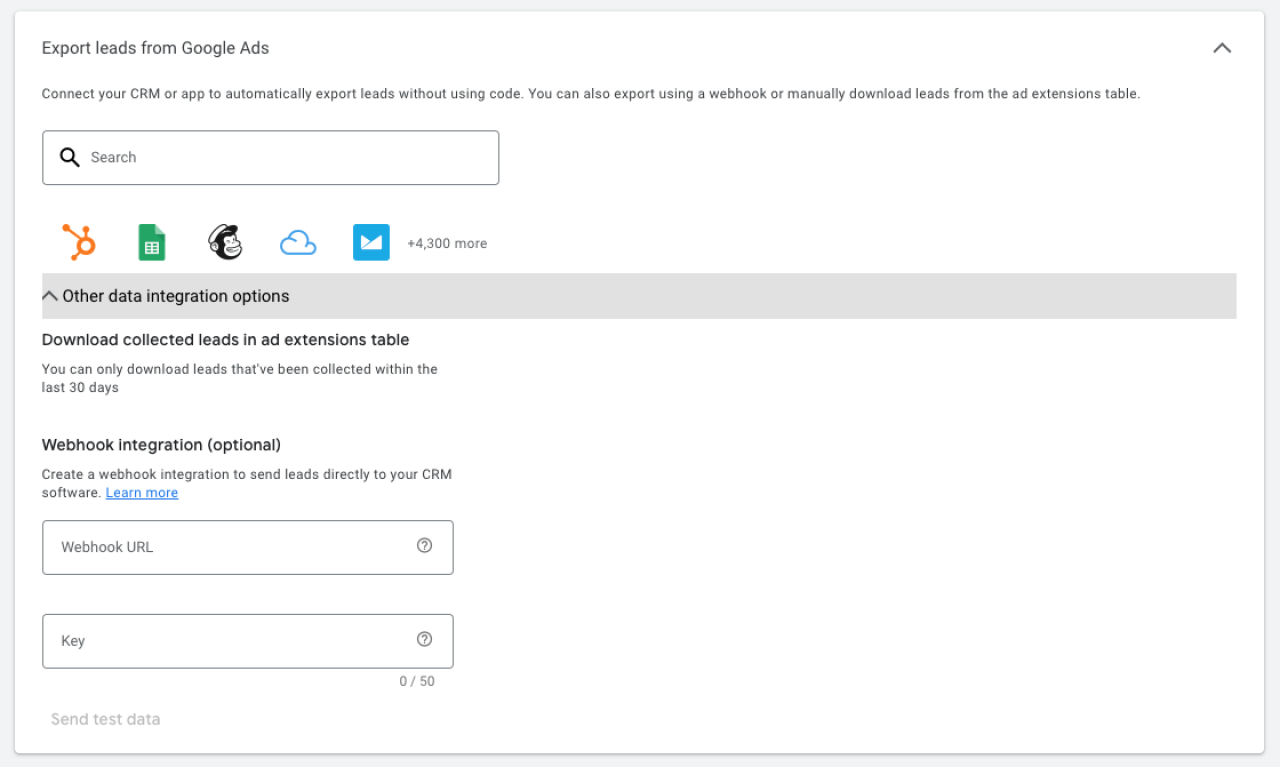Screen dimensions: 1280x767
Task: Click the Connect your CRM description text
Action: click(x=591, y=94)
